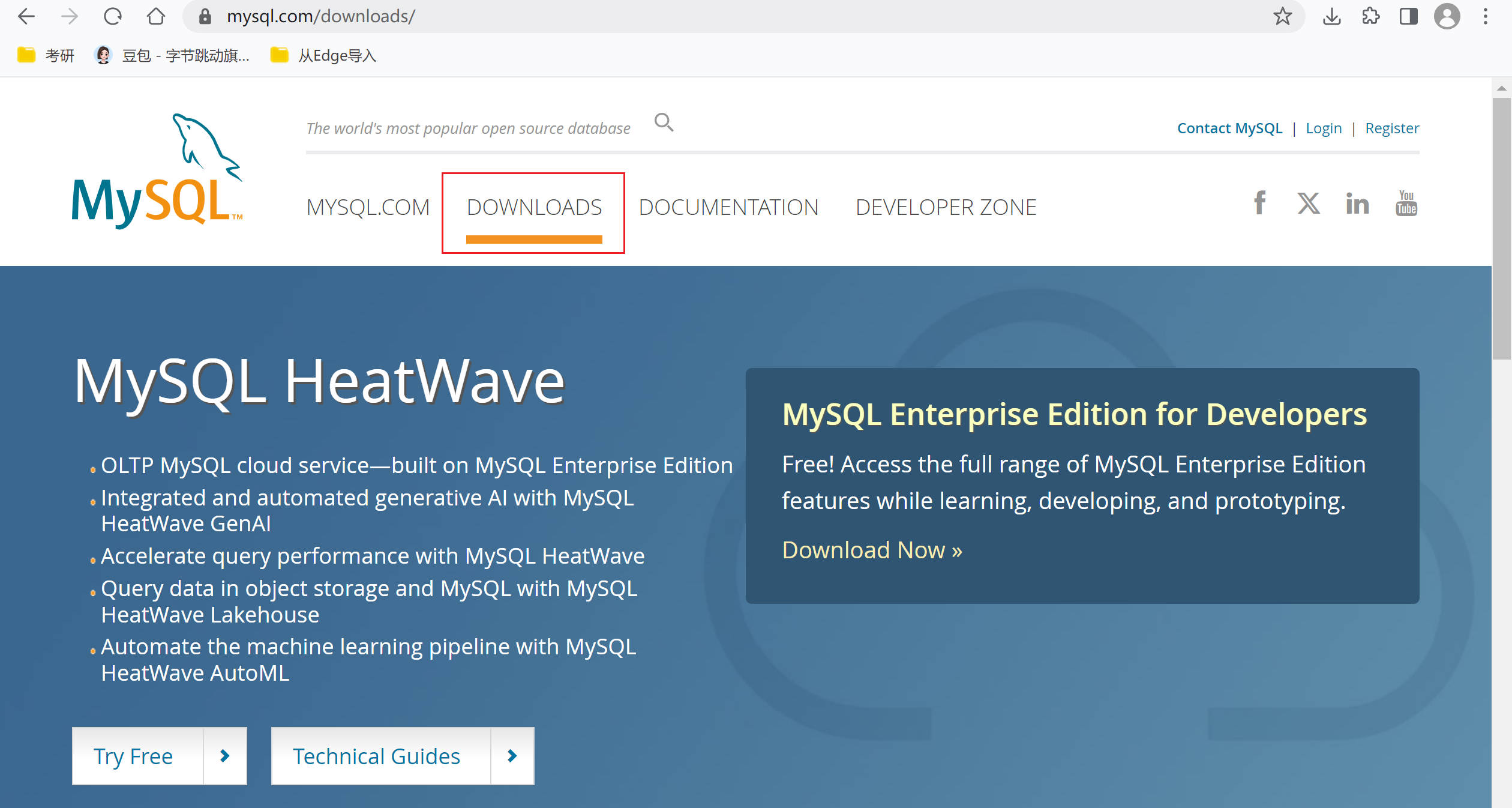Click the Contact MySQL link
1512x808 pixels.
pos(1229,128)
